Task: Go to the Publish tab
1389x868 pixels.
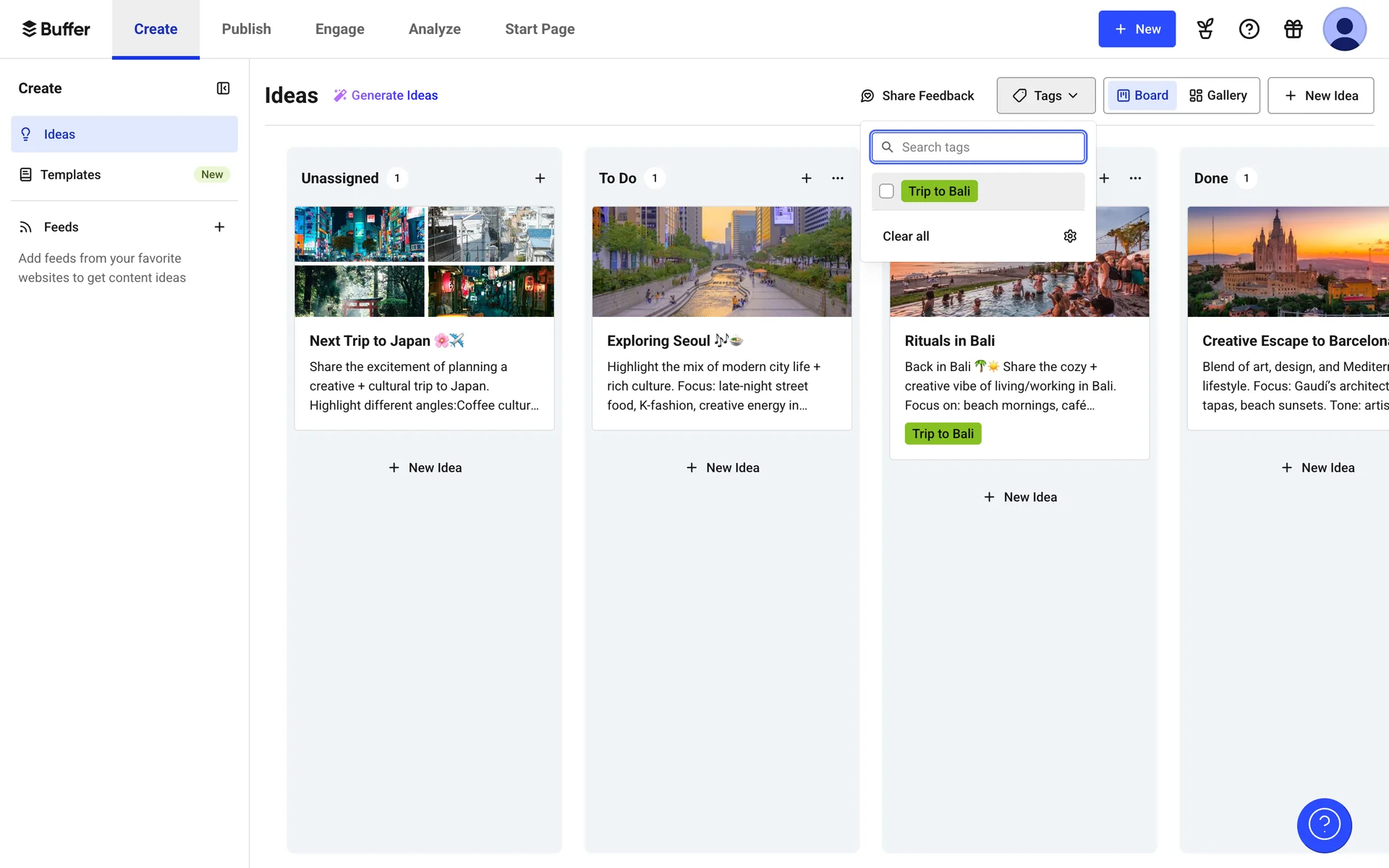Action: click(x=246, y=29)
